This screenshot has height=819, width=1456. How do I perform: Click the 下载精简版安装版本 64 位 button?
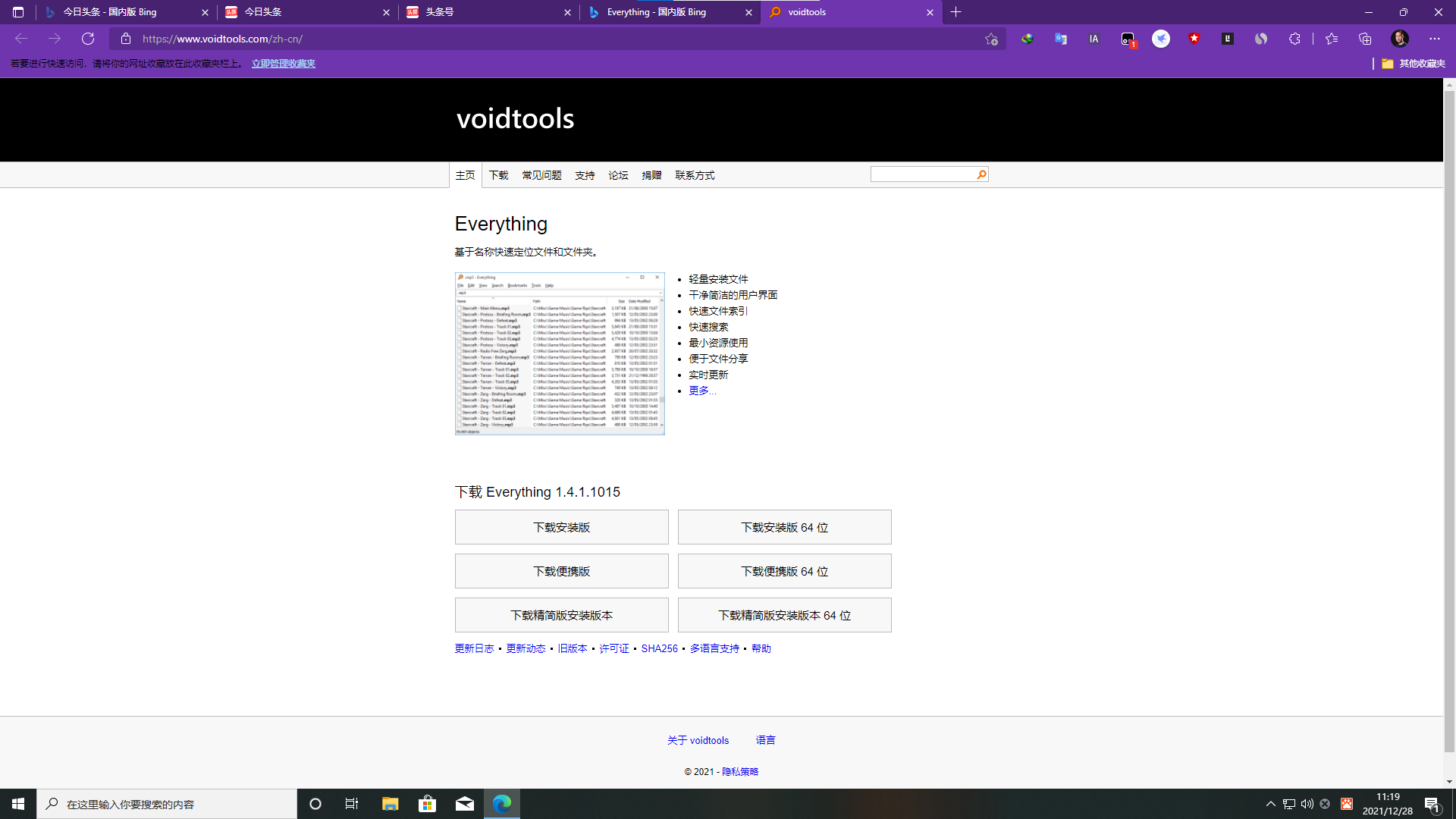pyautogui.click(x=785, y=615)
